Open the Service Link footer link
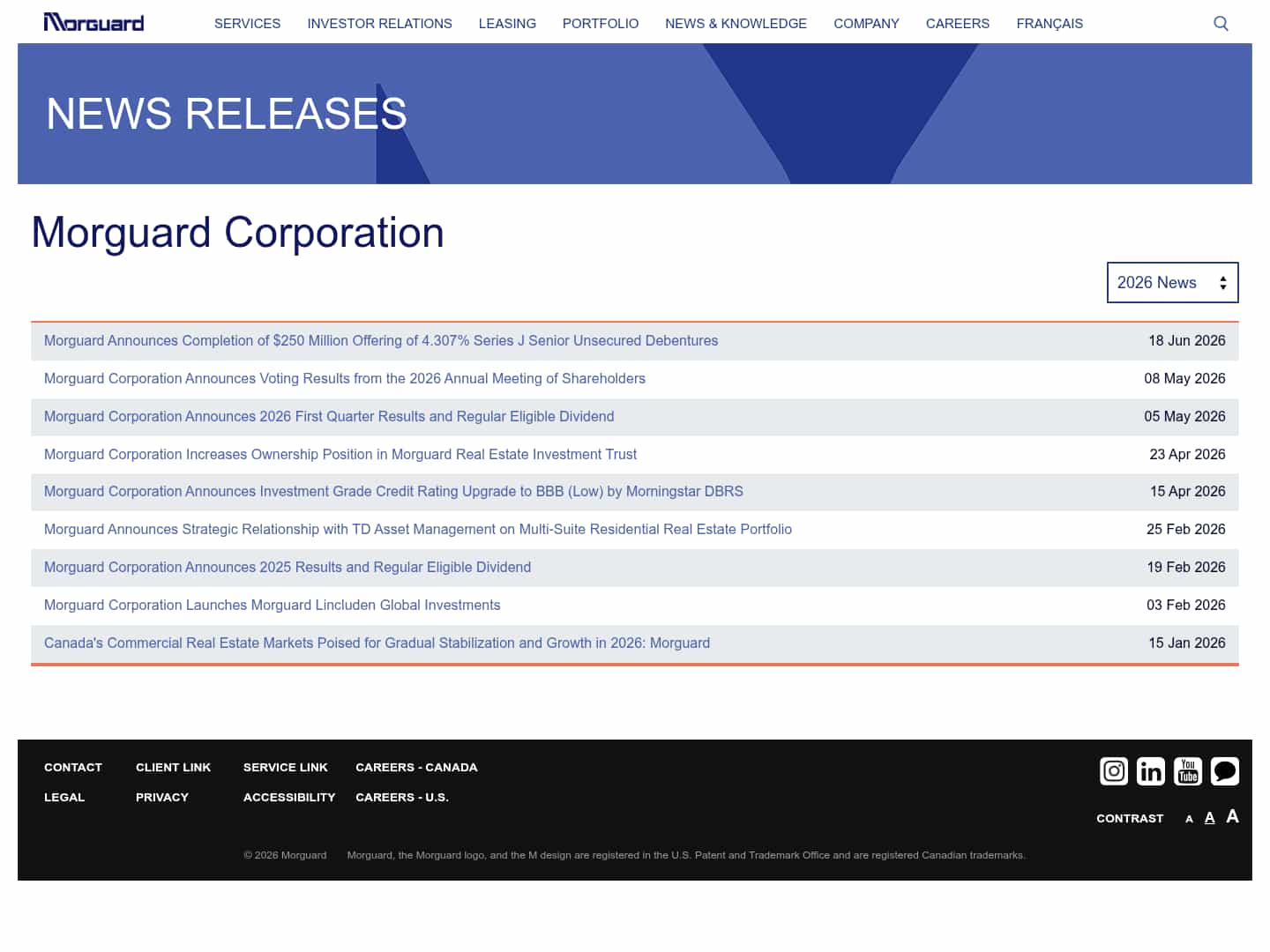 point(286,767)
